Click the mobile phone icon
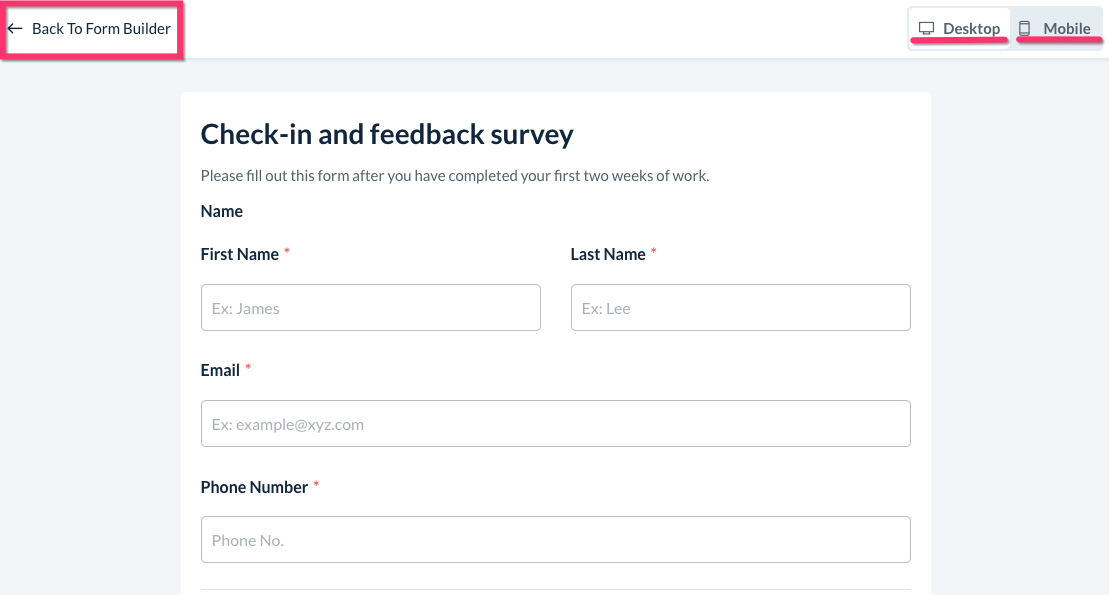Viewport: 1109px width, 595px height. [x=1024, y=28]
